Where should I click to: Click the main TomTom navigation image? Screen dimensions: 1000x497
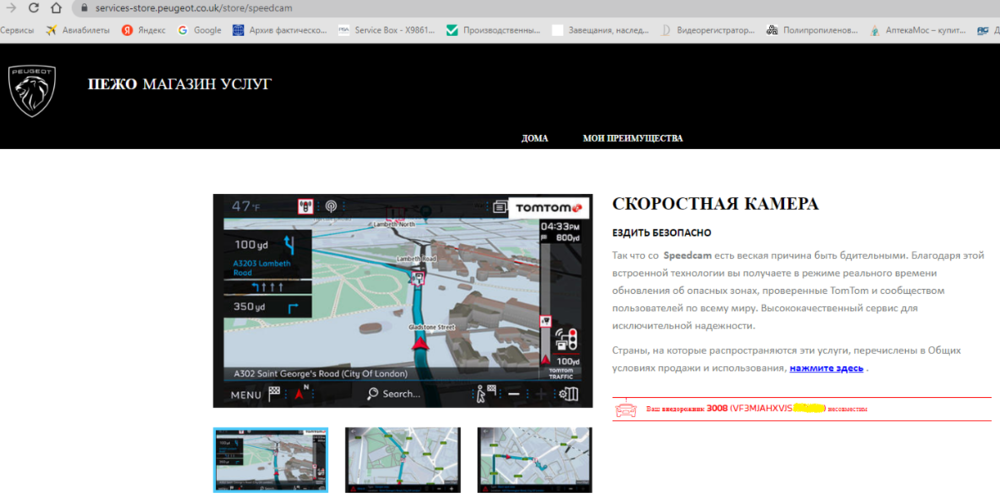(402, 300)
